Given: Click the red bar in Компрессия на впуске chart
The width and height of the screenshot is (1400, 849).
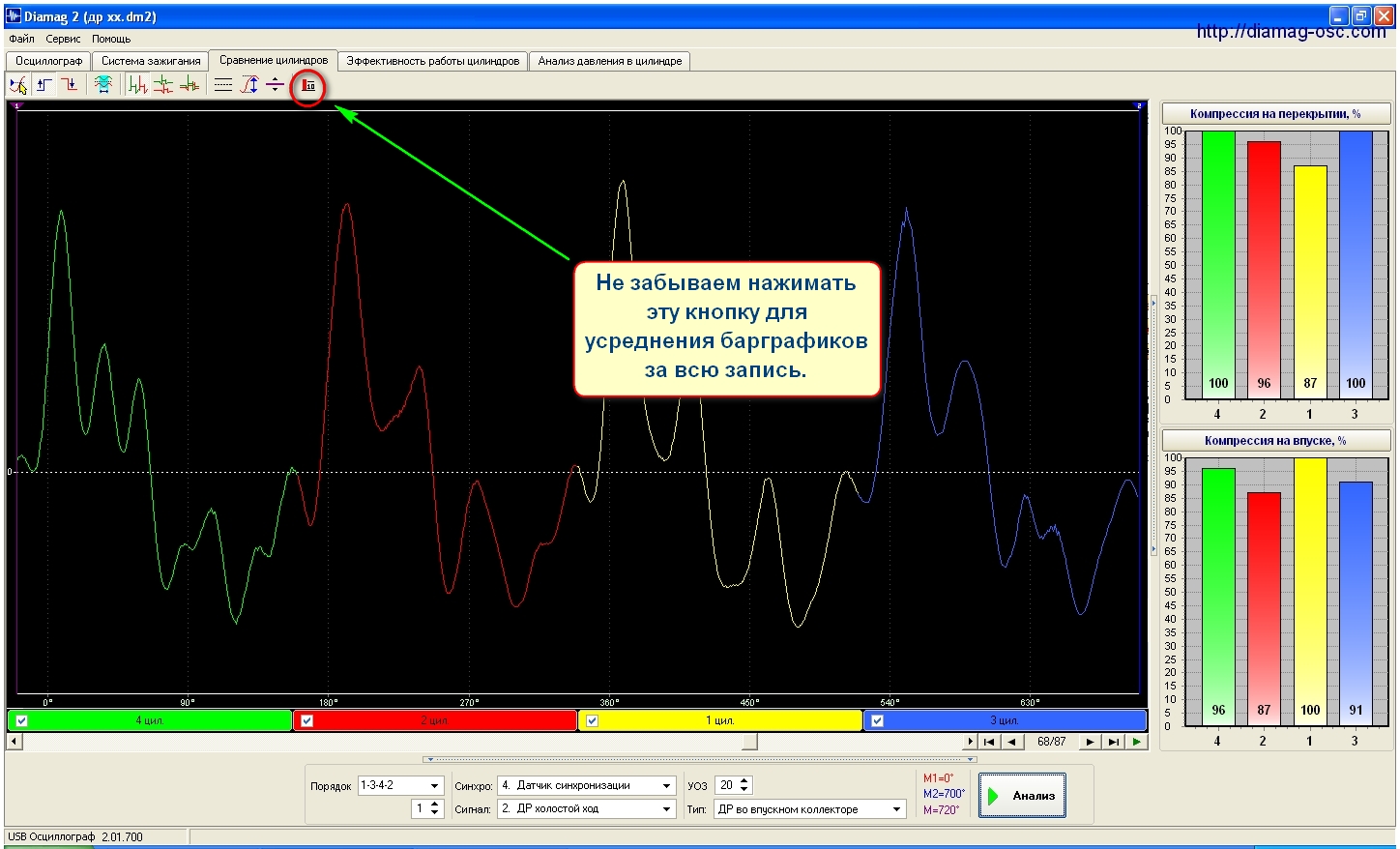Looking at the screenshot, I should coord(1264,609).
